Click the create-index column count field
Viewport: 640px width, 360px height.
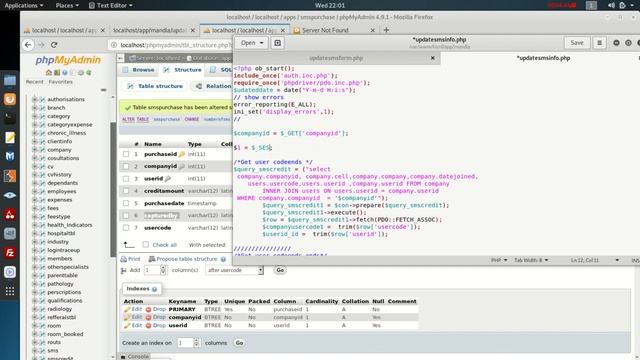pyautogui.click(x=185, y=343)
